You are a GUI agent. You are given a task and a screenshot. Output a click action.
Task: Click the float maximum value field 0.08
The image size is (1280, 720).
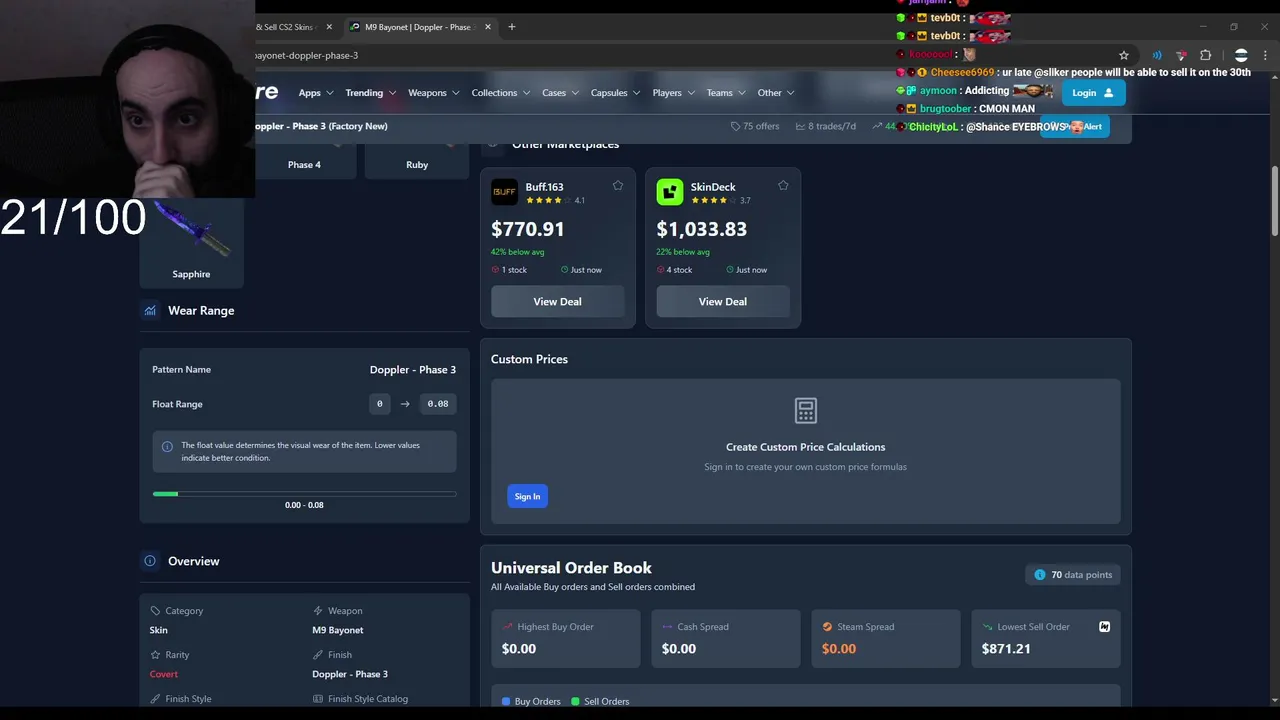pyautogui.click(x=438, y=404)
